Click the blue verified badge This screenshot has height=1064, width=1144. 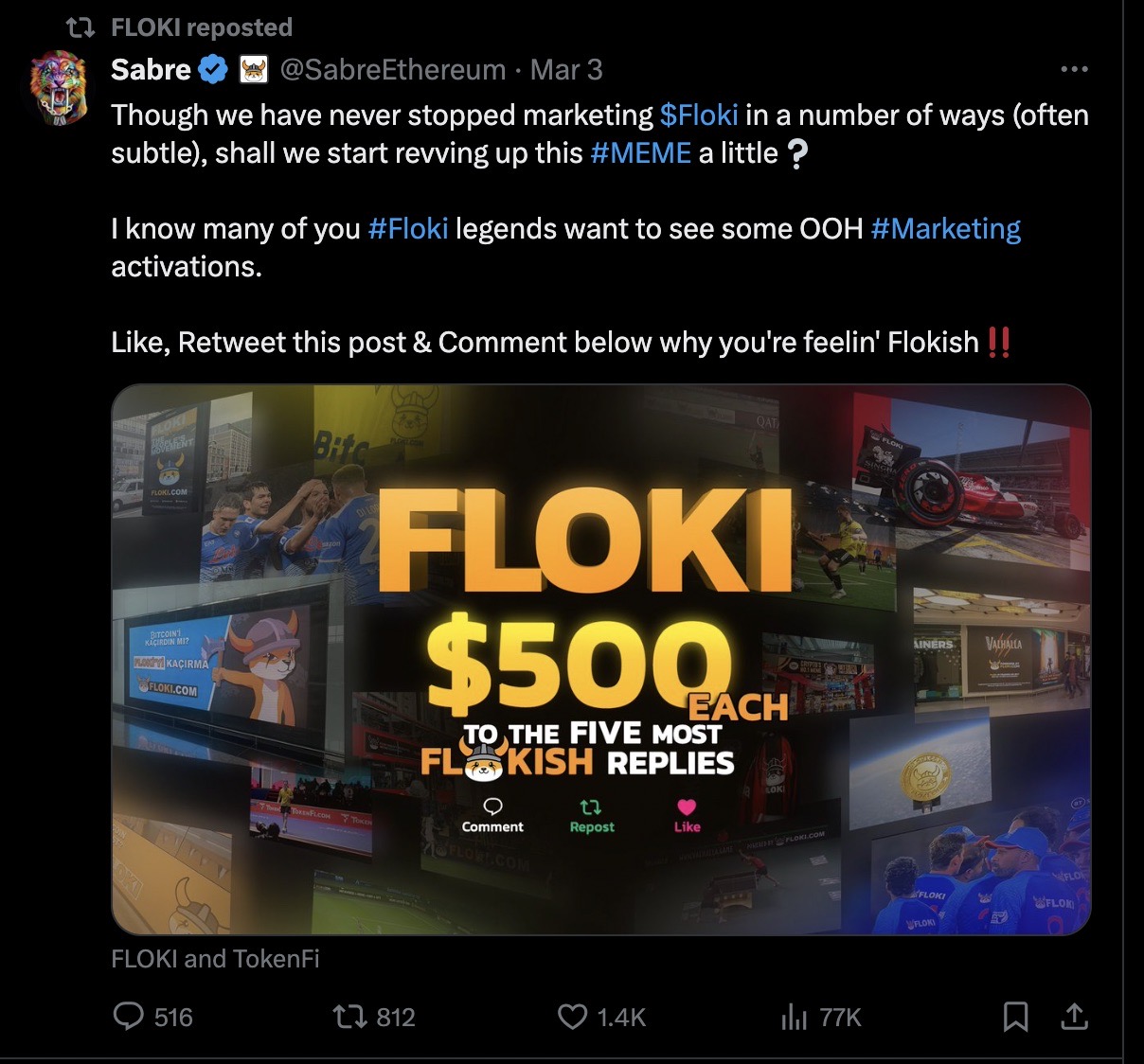tap(213, 69)
